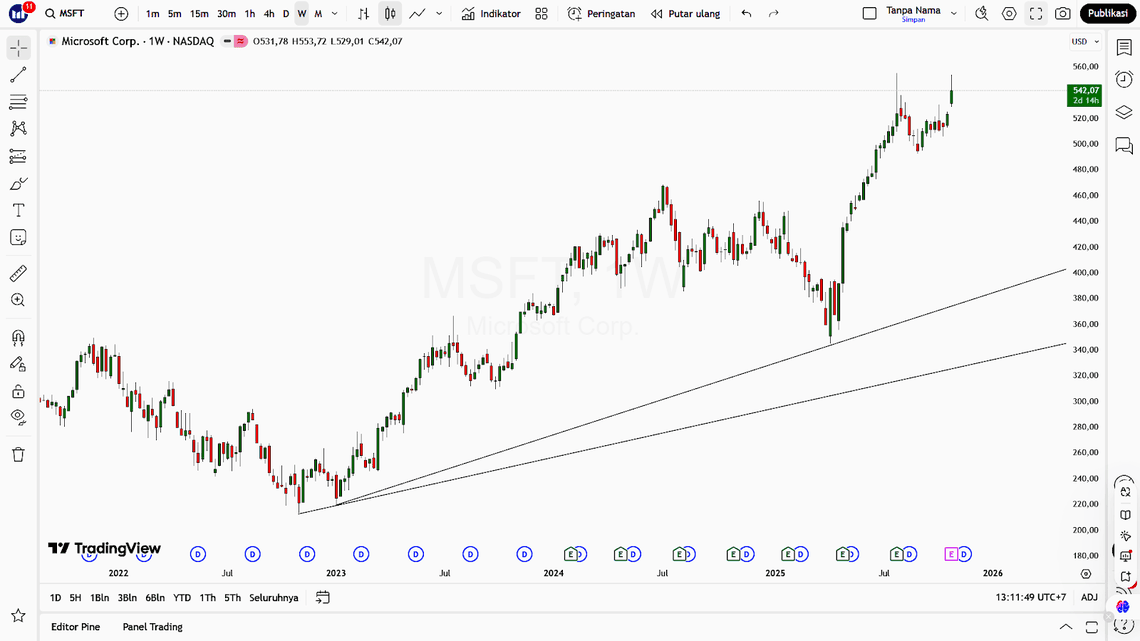Viewport: 1140px width, 641px height.
Task: Open the Tanpa Nama layout dropdown
Action: coord(953,14)
